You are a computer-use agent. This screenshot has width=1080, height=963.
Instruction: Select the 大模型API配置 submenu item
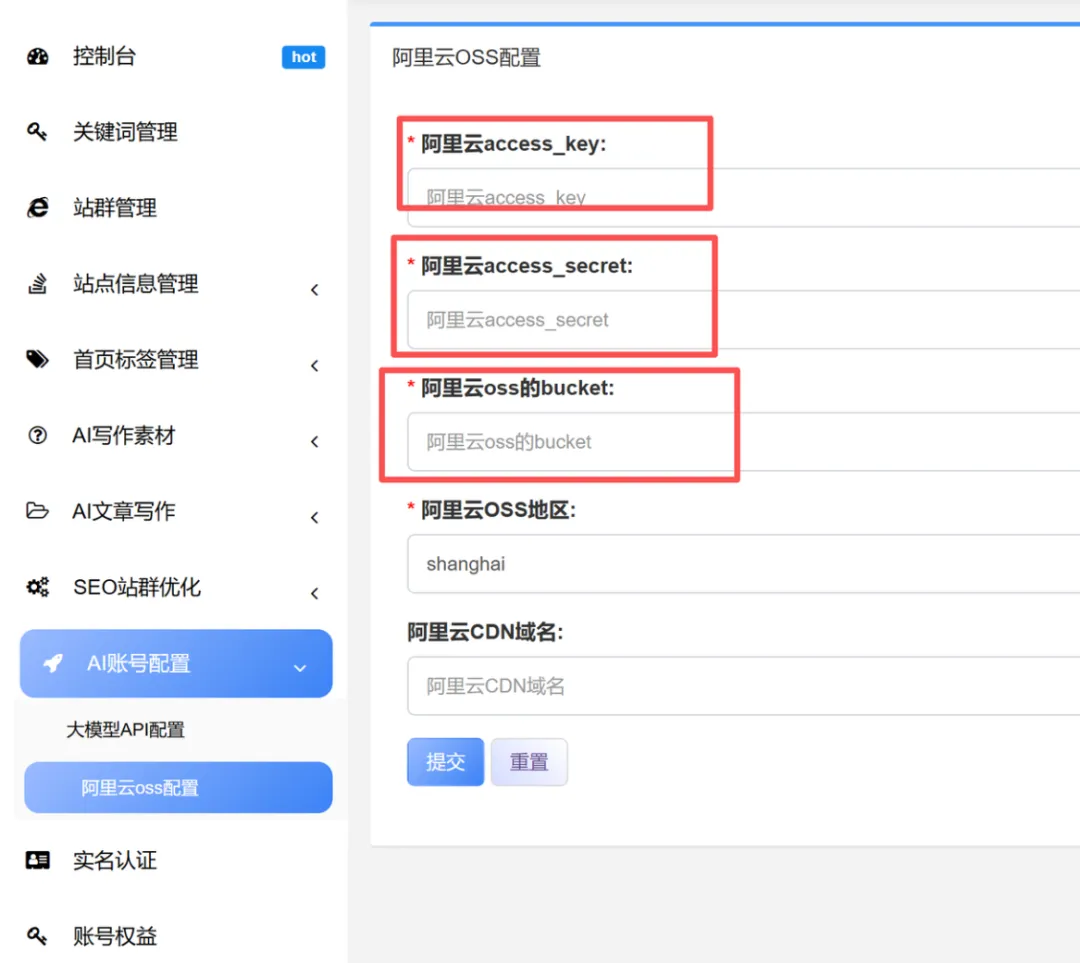[125, 729]
